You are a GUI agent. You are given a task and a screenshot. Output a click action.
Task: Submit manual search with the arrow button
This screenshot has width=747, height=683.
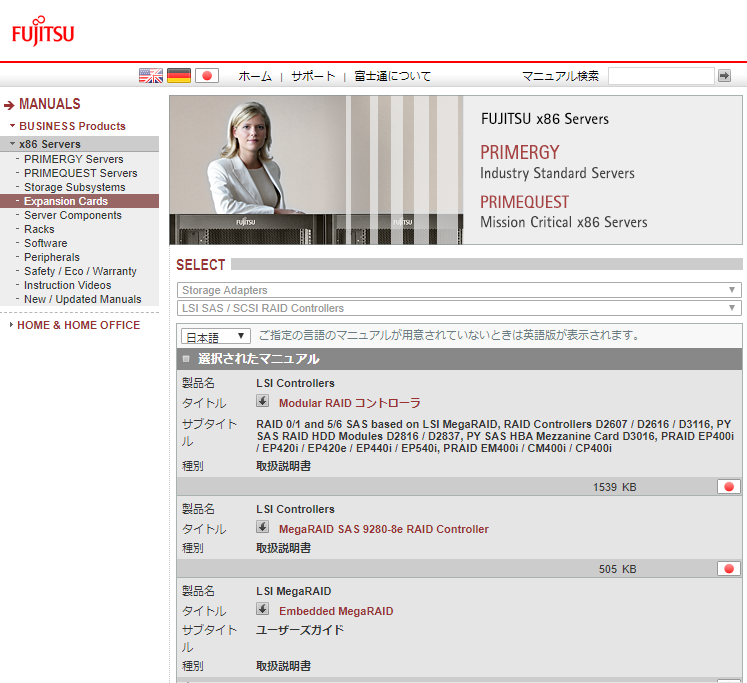click(725, 76)
